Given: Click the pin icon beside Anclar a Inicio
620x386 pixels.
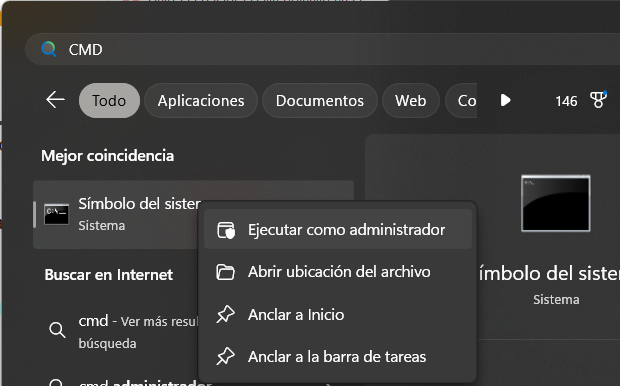Looking at the screenshot, I should [x=225, y=315].
